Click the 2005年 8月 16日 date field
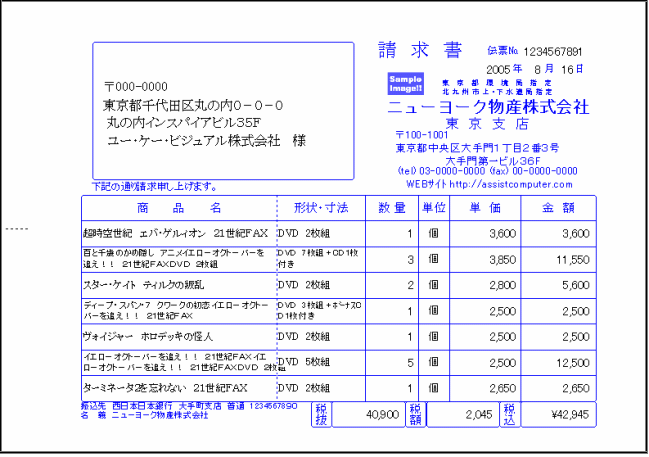The height and width of the screenshot is (457, 649). [534, 69]
